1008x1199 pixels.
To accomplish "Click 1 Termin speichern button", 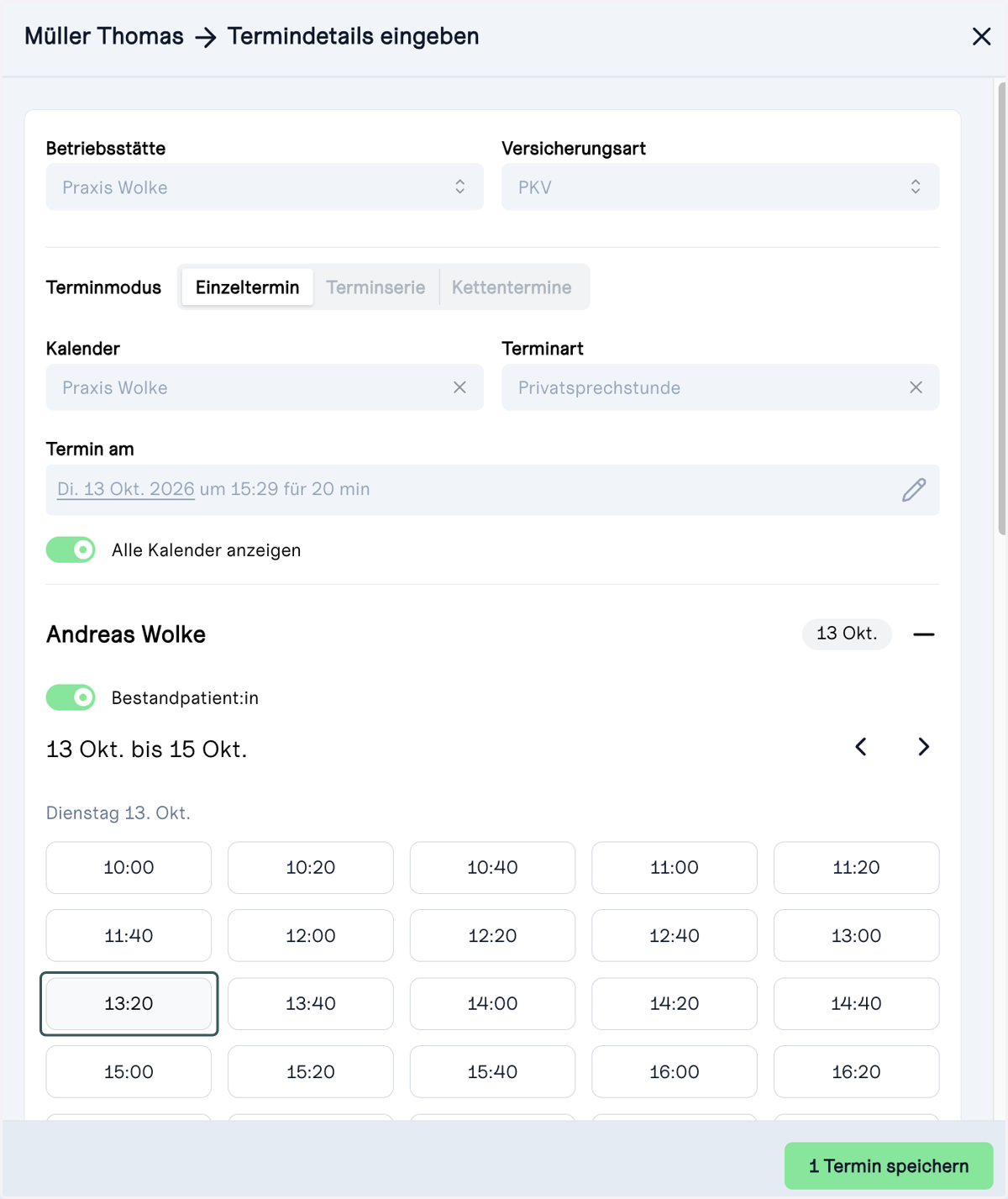I will tap(889, 1166).
